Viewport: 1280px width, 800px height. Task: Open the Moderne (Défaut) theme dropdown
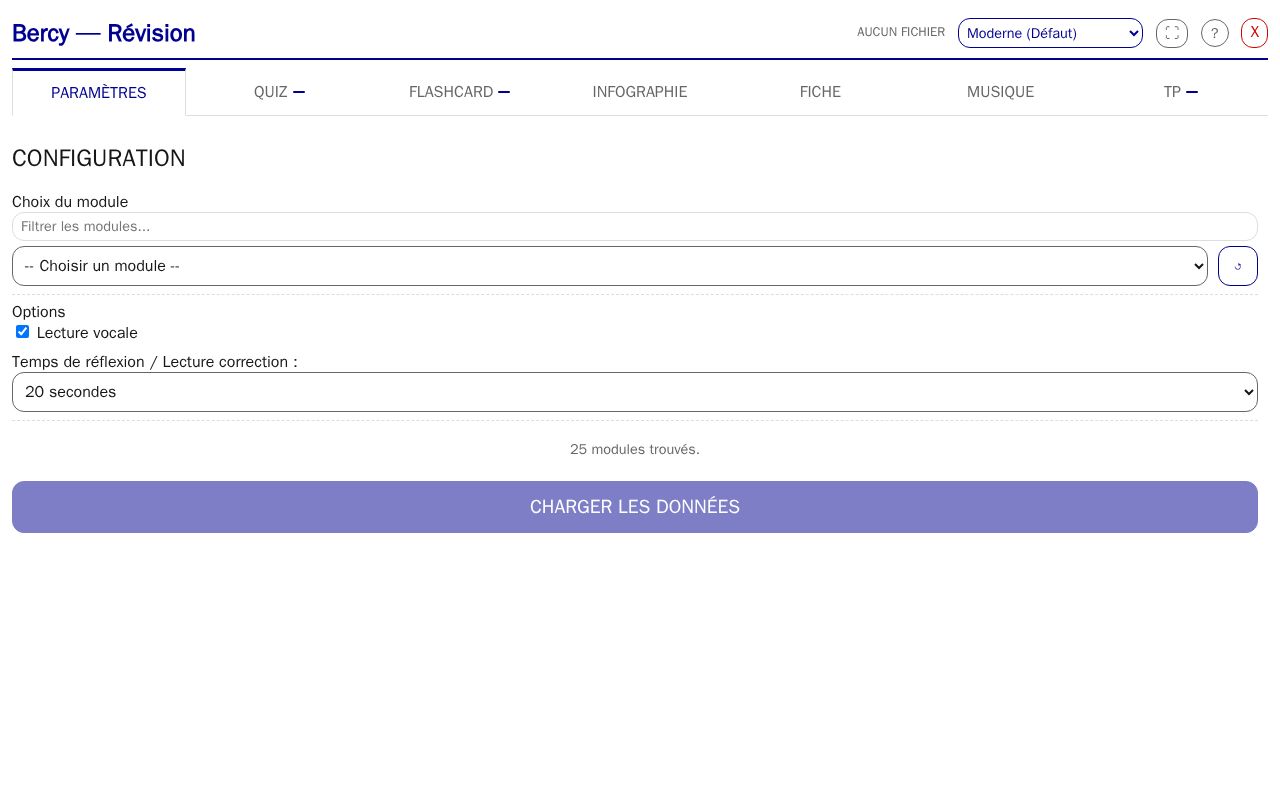click(x=1050, y=33)
